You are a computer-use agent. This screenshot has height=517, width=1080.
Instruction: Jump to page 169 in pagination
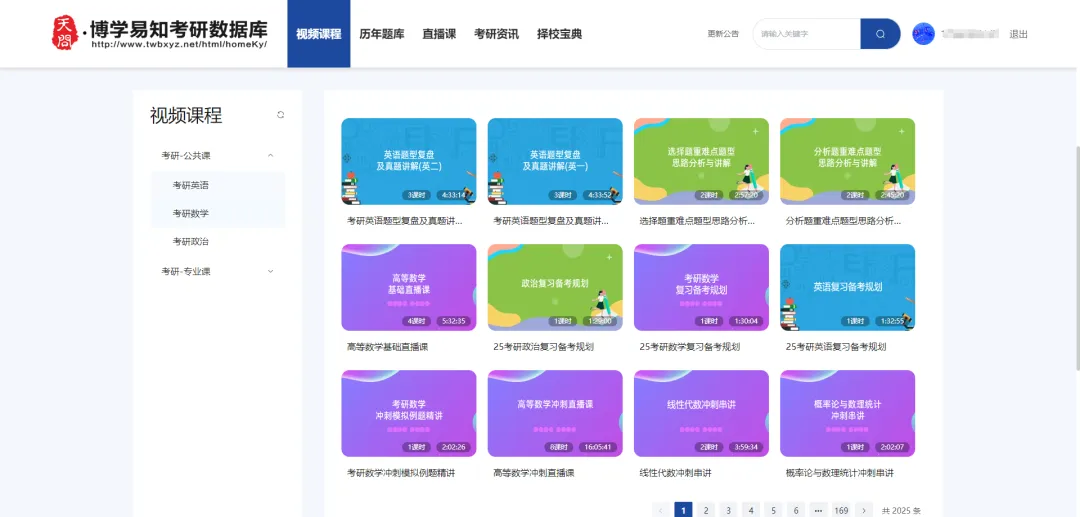[x=841, y=510]
